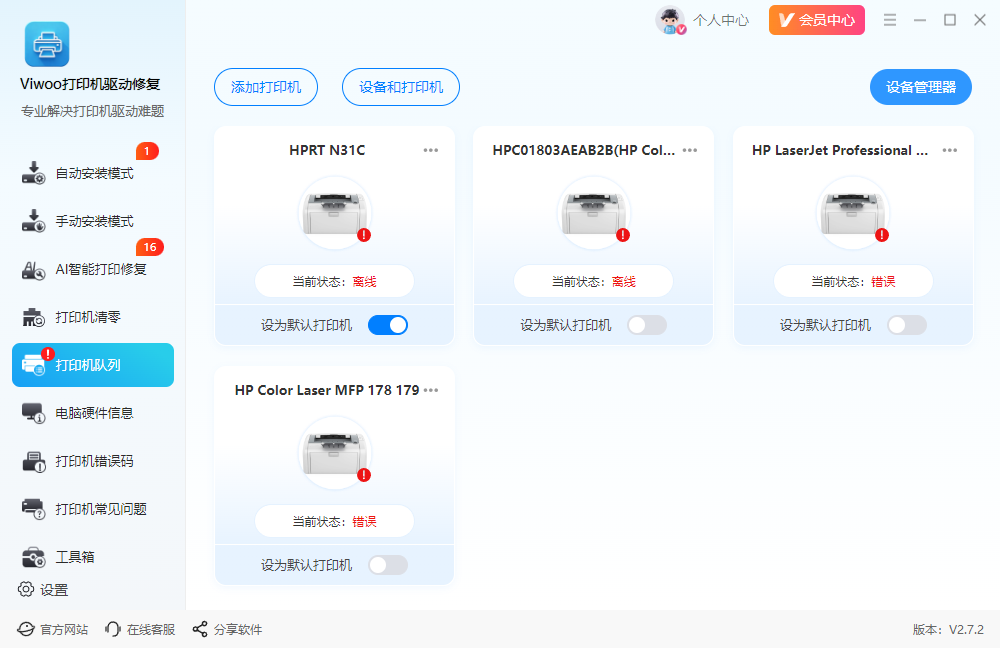Select the 打印机队列 sidebar tab
The image size is (1000, 650).
[92, 365]
